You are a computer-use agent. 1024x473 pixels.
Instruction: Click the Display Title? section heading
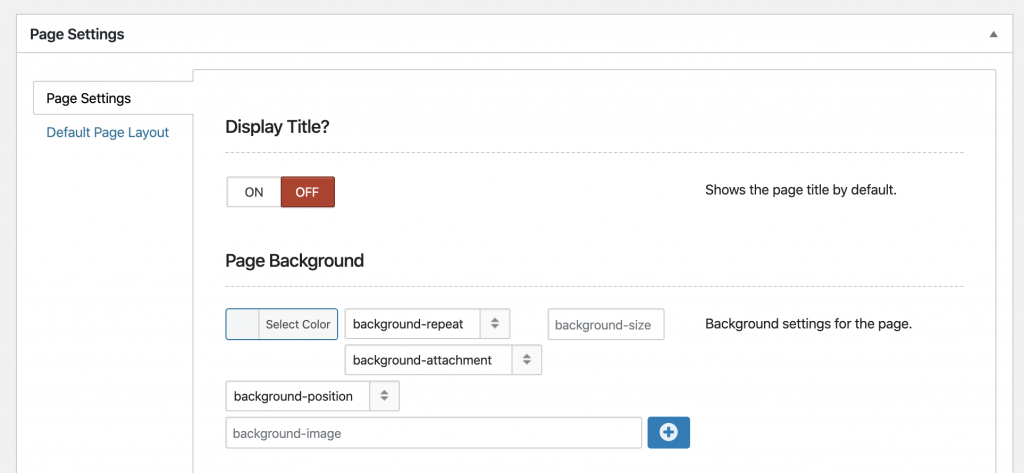pos(277,127)
